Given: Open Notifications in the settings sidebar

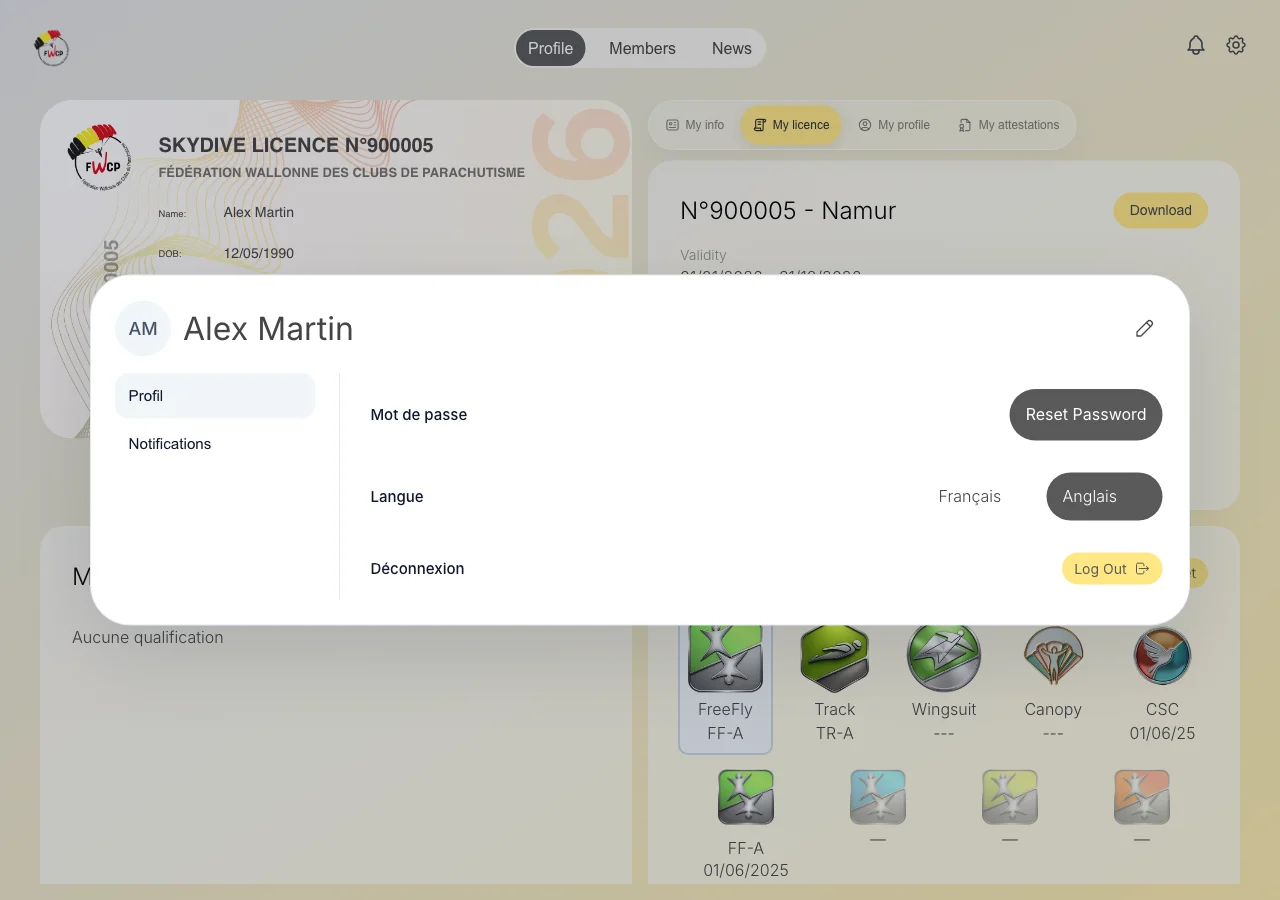Looking at the screenshot, I should coord(215,444).
